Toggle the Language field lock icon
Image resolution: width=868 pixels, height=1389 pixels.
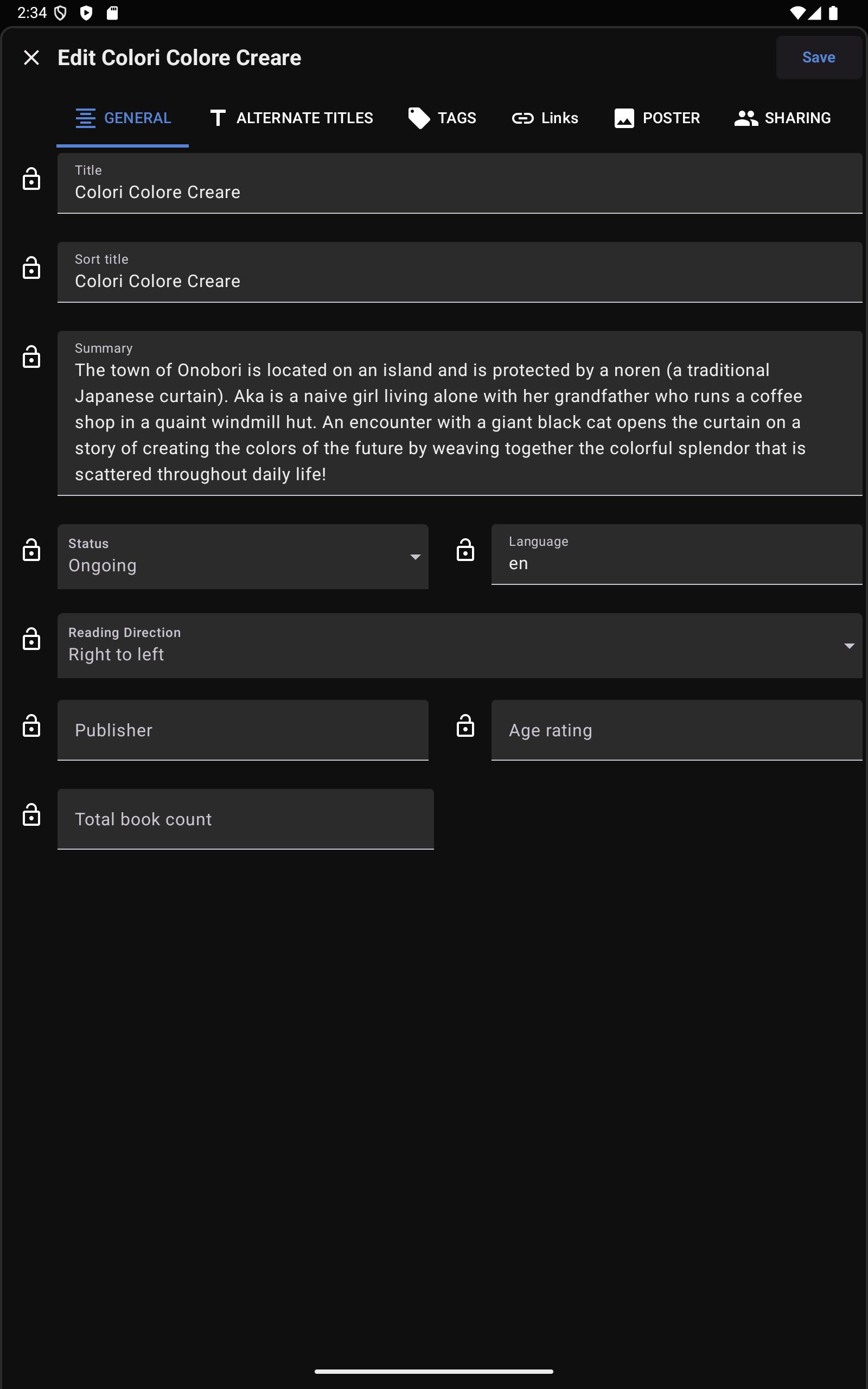pos(465,550)
